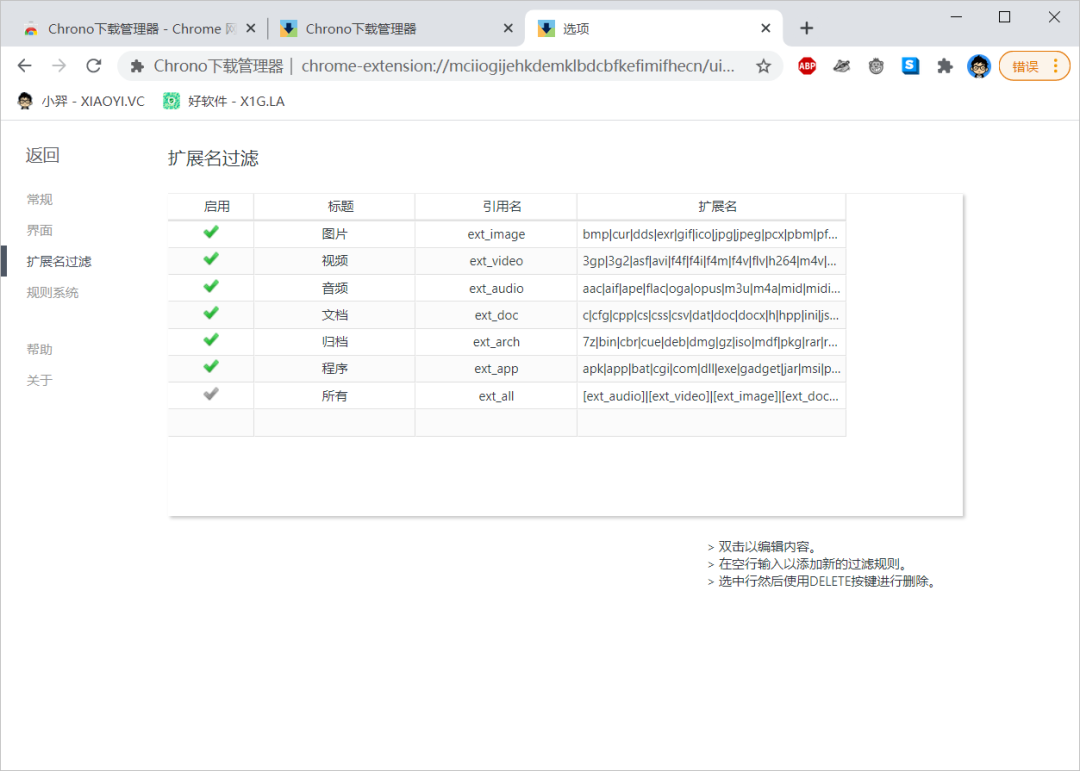Image resolution: width=1080 pixels, height=771 pixels.
Task: Open the 帮助 page
Action: 39,349
